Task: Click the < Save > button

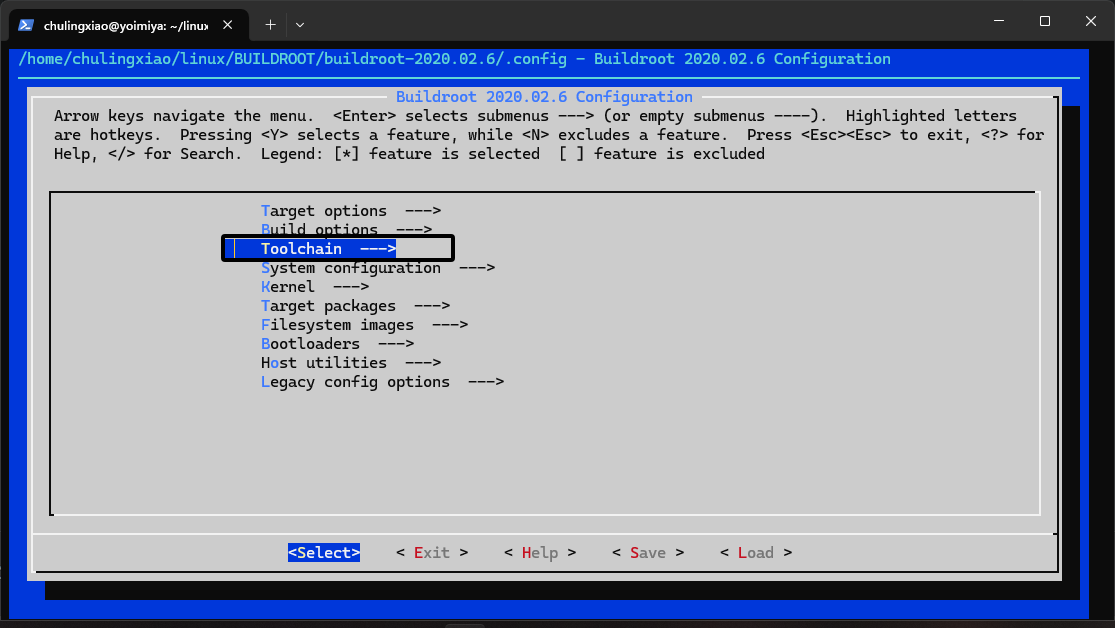Action: [x=649, y=553]
